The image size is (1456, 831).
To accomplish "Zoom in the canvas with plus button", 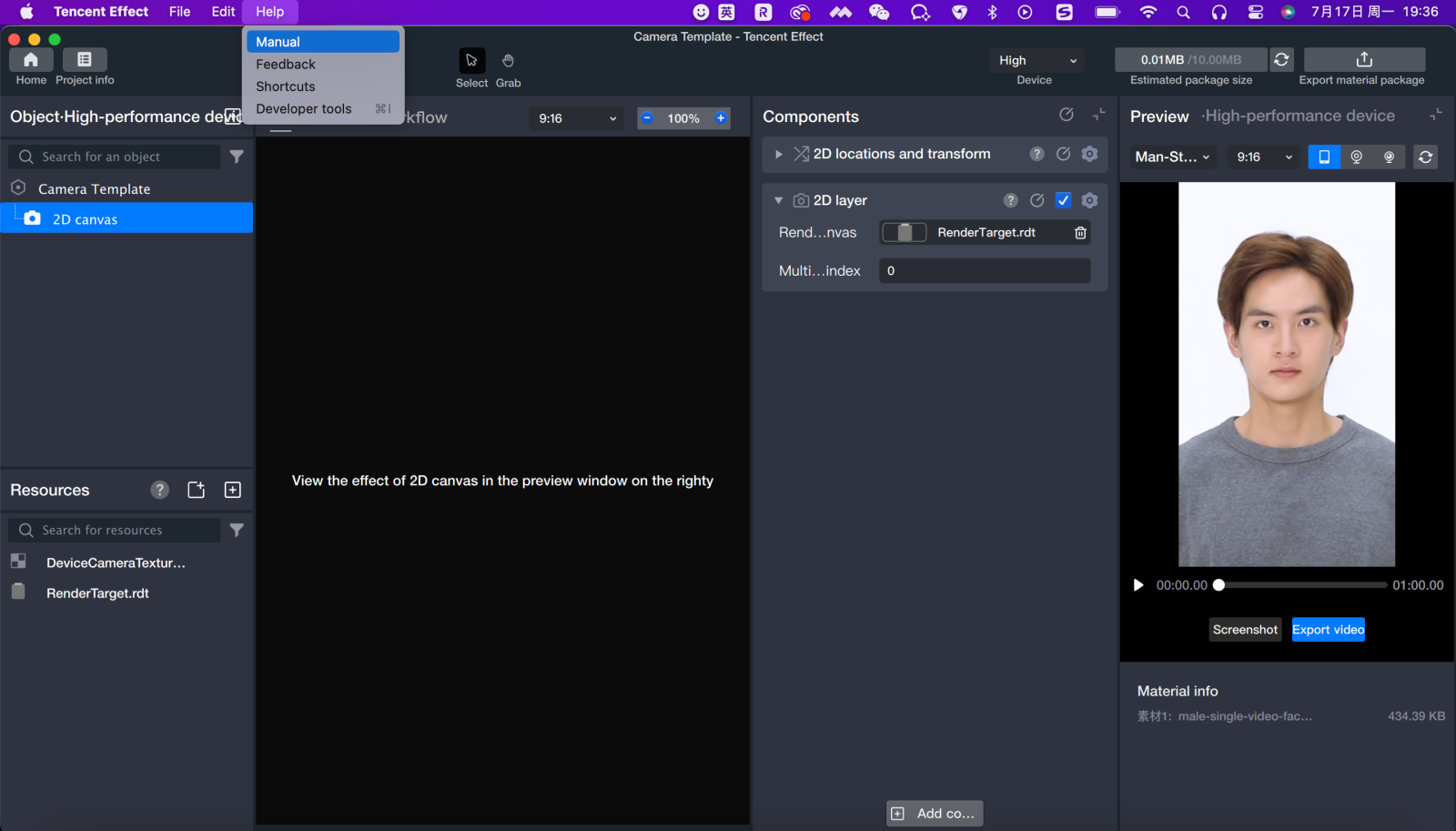I will pos(721,118).
